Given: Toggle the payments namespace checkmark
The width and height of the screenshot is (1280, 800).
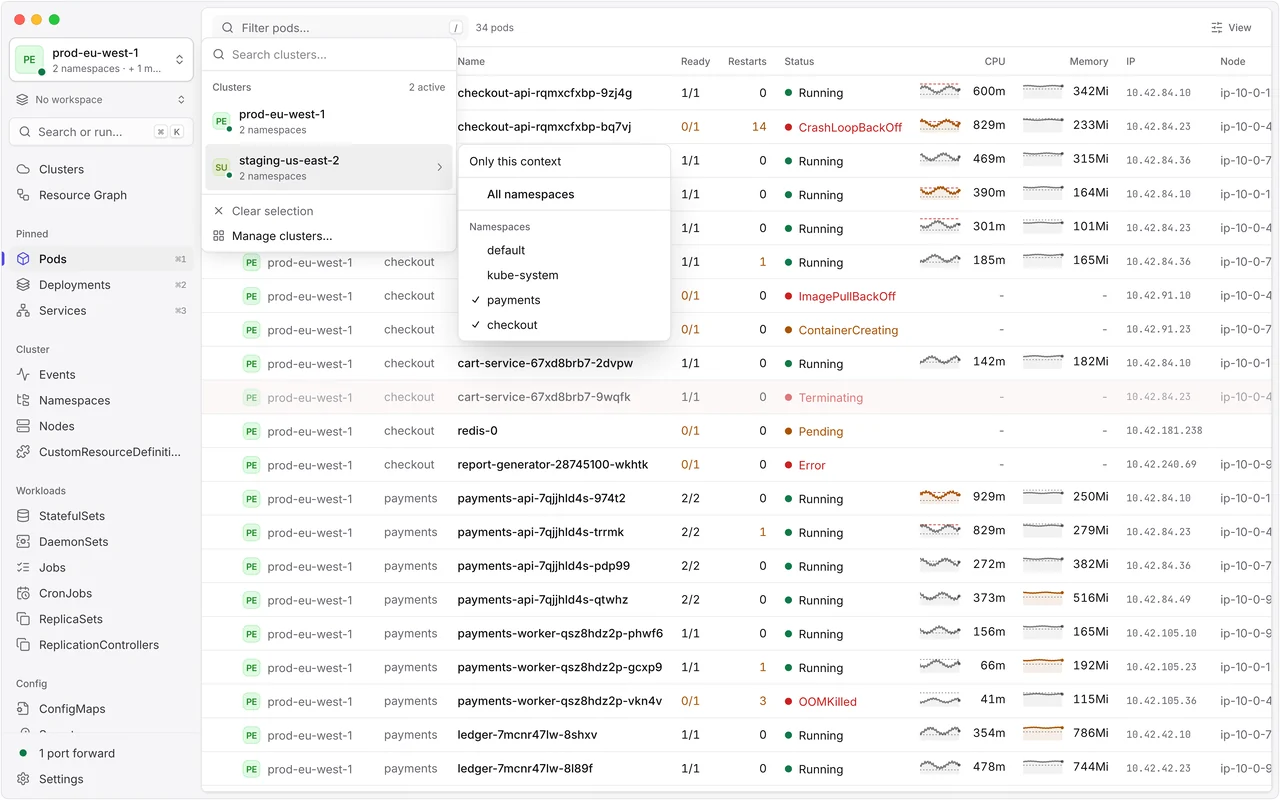Looking at the screenshot, I should pos(476,300).
